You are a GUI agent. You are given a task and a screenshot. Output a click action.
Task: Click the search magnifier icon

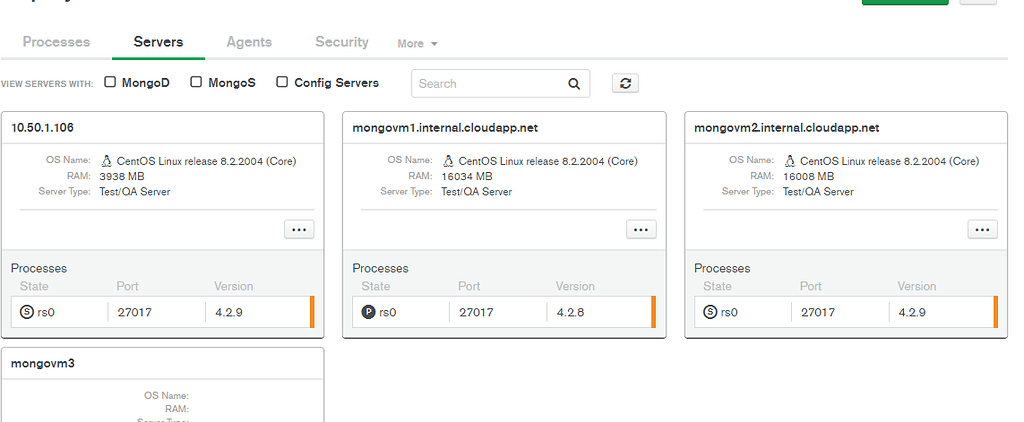click(x=574, y=84)
